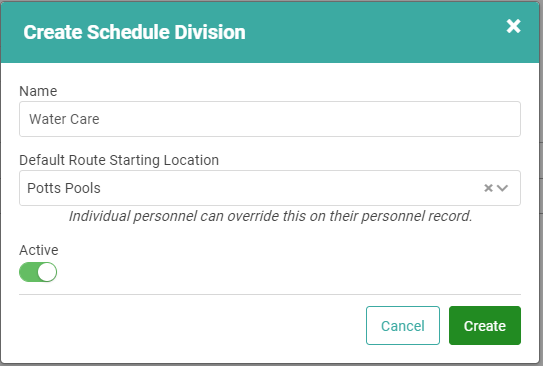Clear the Potts Pools selection

[488, 188]
